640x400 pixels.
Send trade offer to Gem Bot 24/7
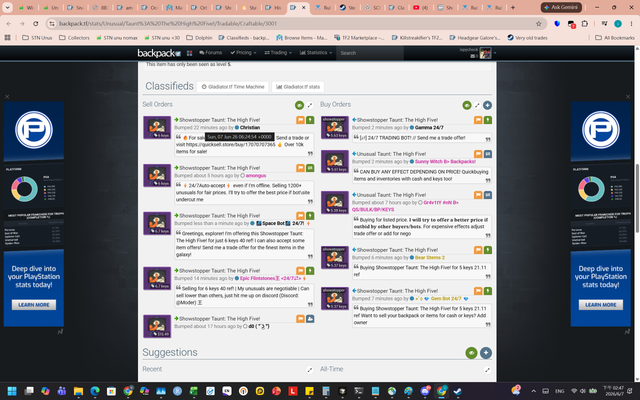pos(488,291)
